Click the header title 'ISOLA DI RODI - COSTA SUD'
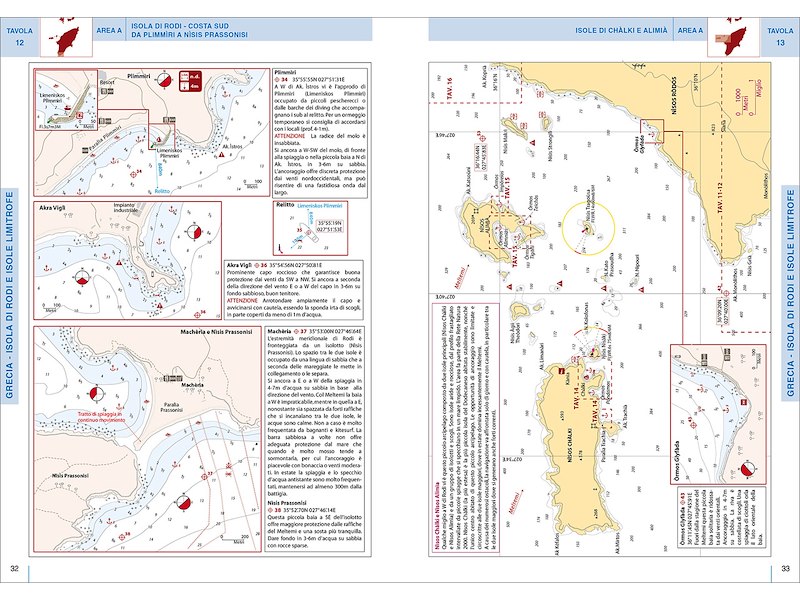The height and width of the screenshot is (600, 800). click(180, 26)
